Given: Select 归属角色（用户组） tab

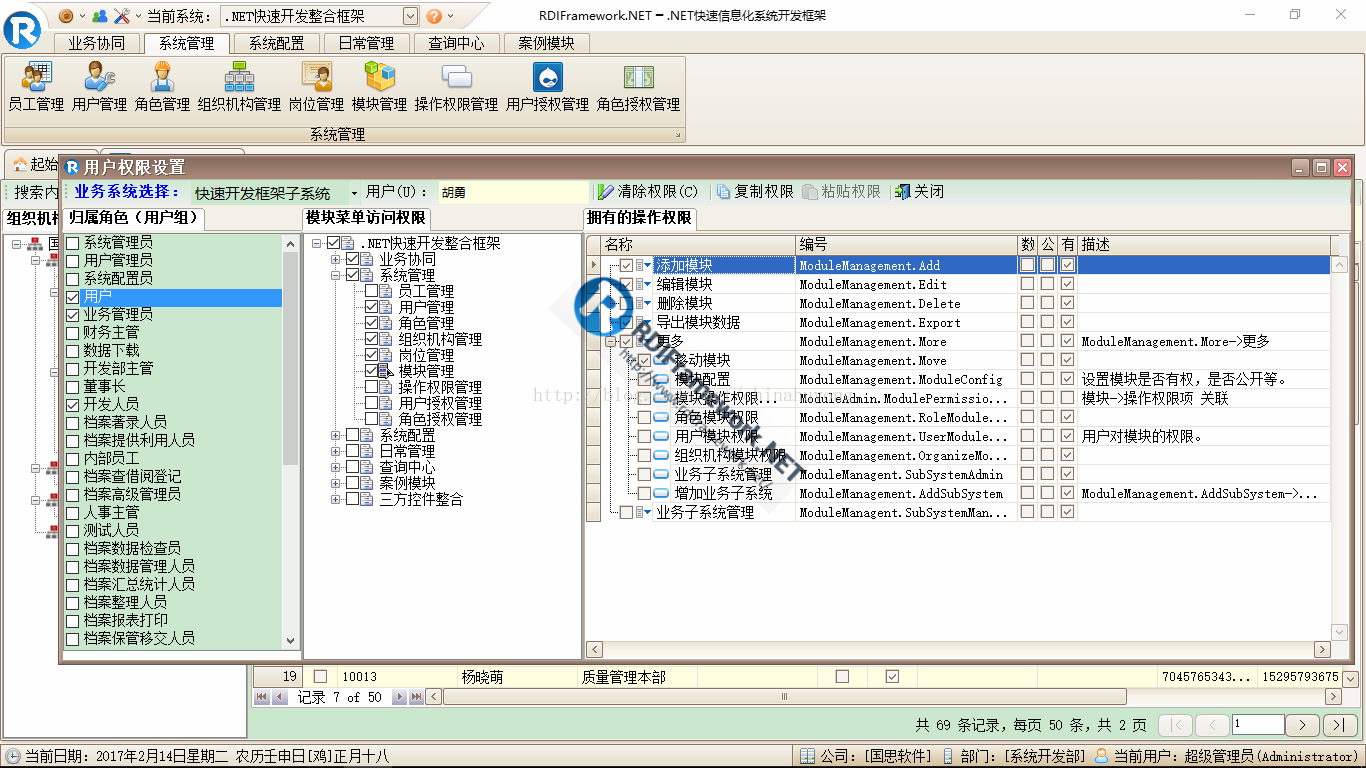Looking at the screenshot, I should (x=135, y=218).
